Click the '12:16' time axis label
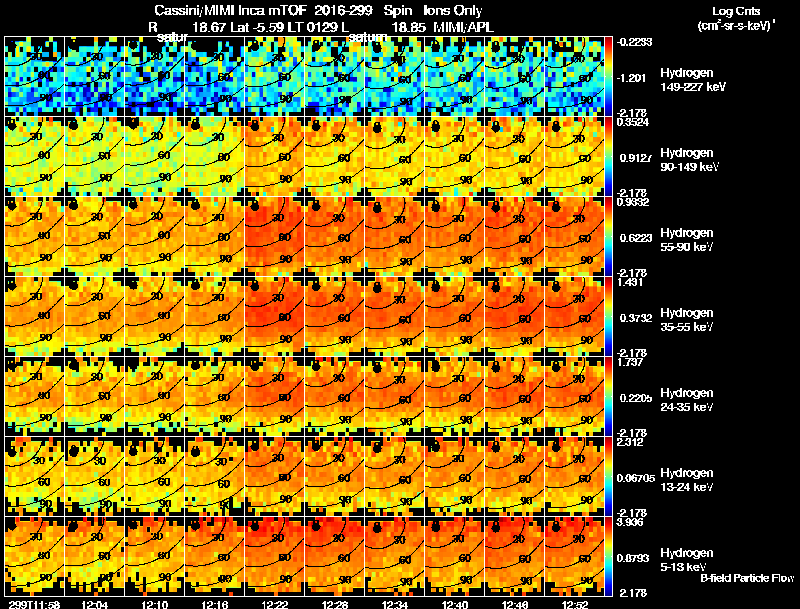Screen dimensions: 800x609 click(215, 604)
